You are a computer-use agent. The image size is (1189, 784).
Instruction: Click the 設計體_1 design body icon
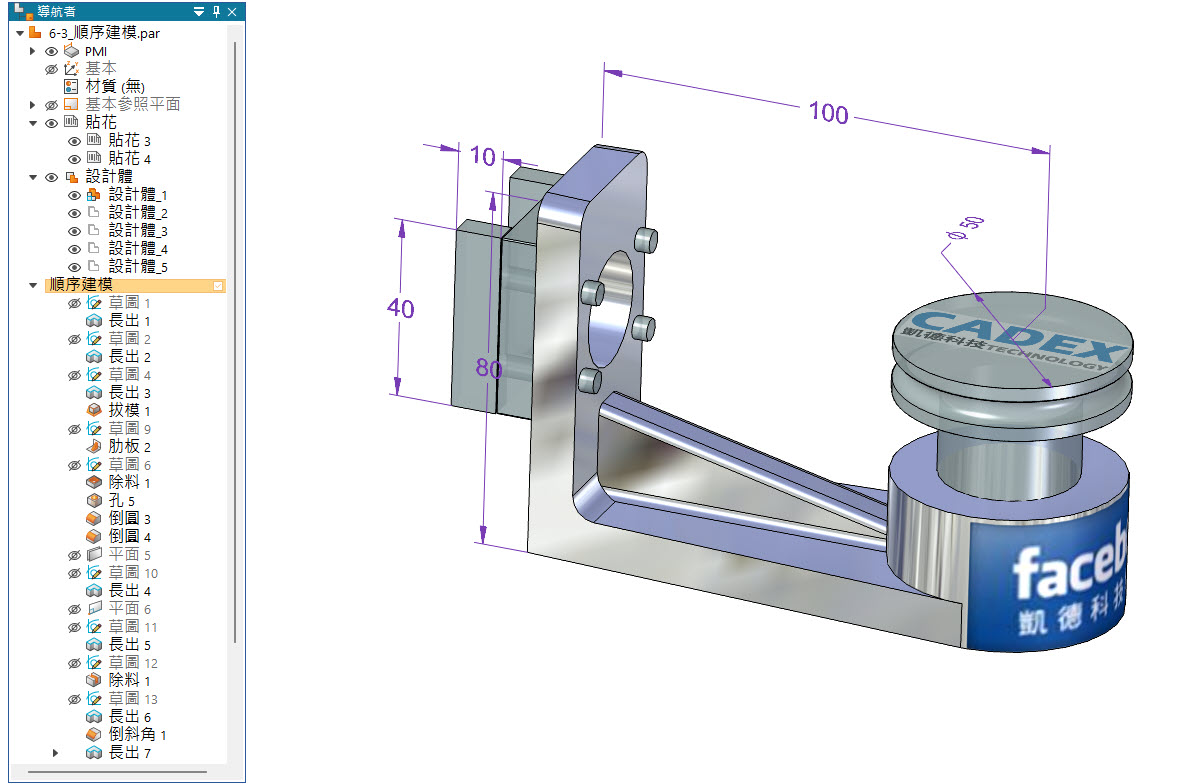tap(94, 195)
